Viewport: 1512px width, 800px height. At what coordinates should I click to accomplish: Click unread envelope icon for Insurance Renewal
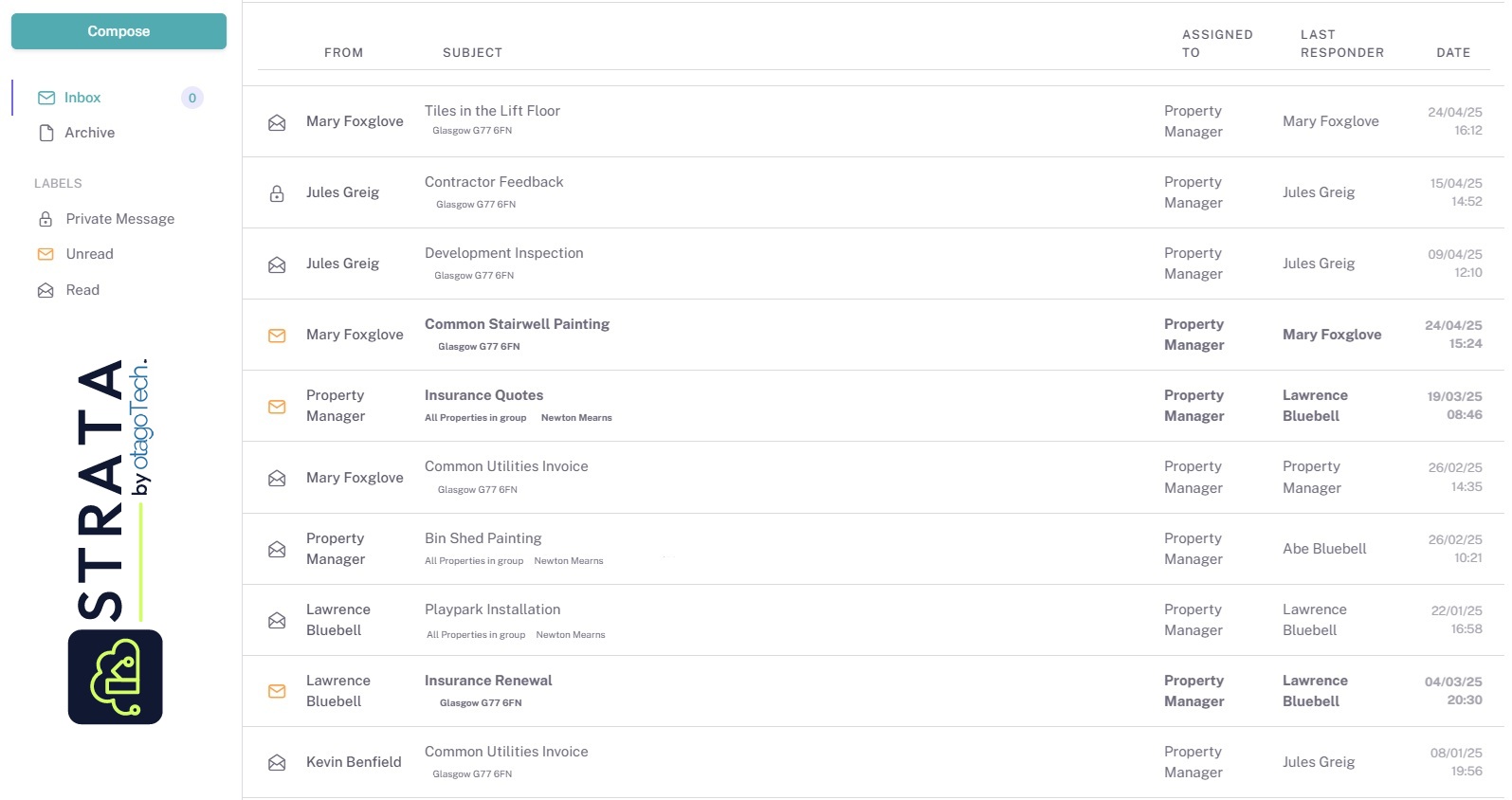tap(277, 691)
